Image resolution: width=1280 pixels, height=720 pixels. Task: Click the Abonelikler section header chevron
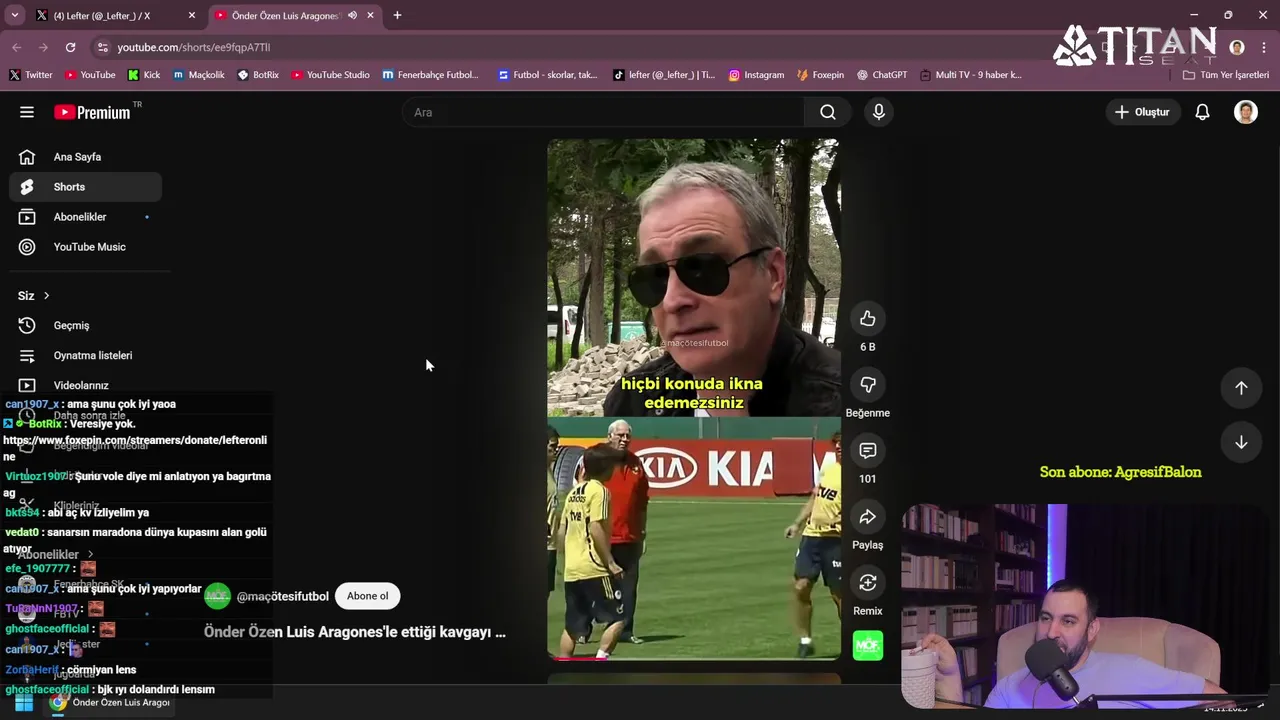point(90,554)
